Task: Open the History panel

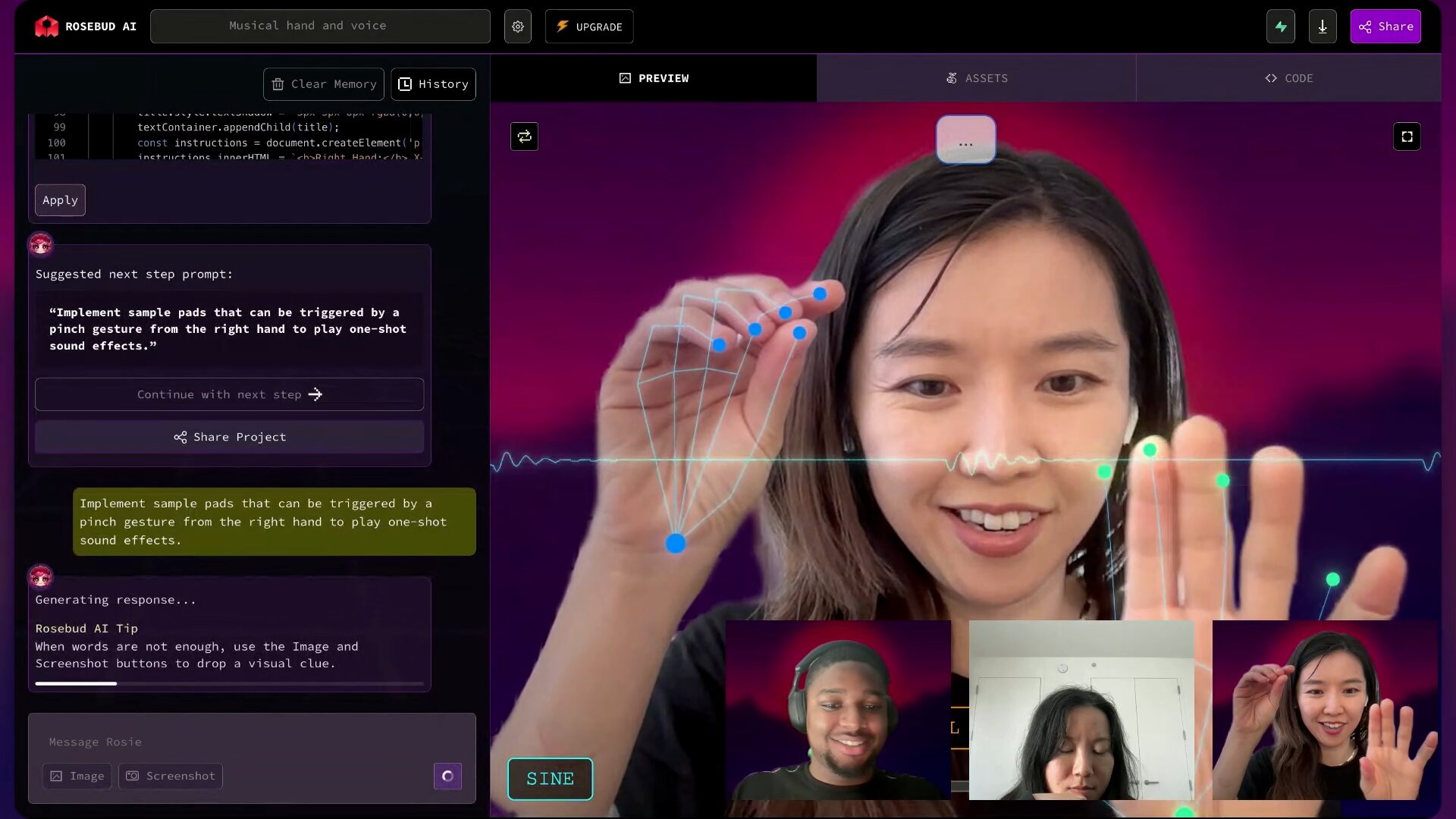Action: pos(433,84)
